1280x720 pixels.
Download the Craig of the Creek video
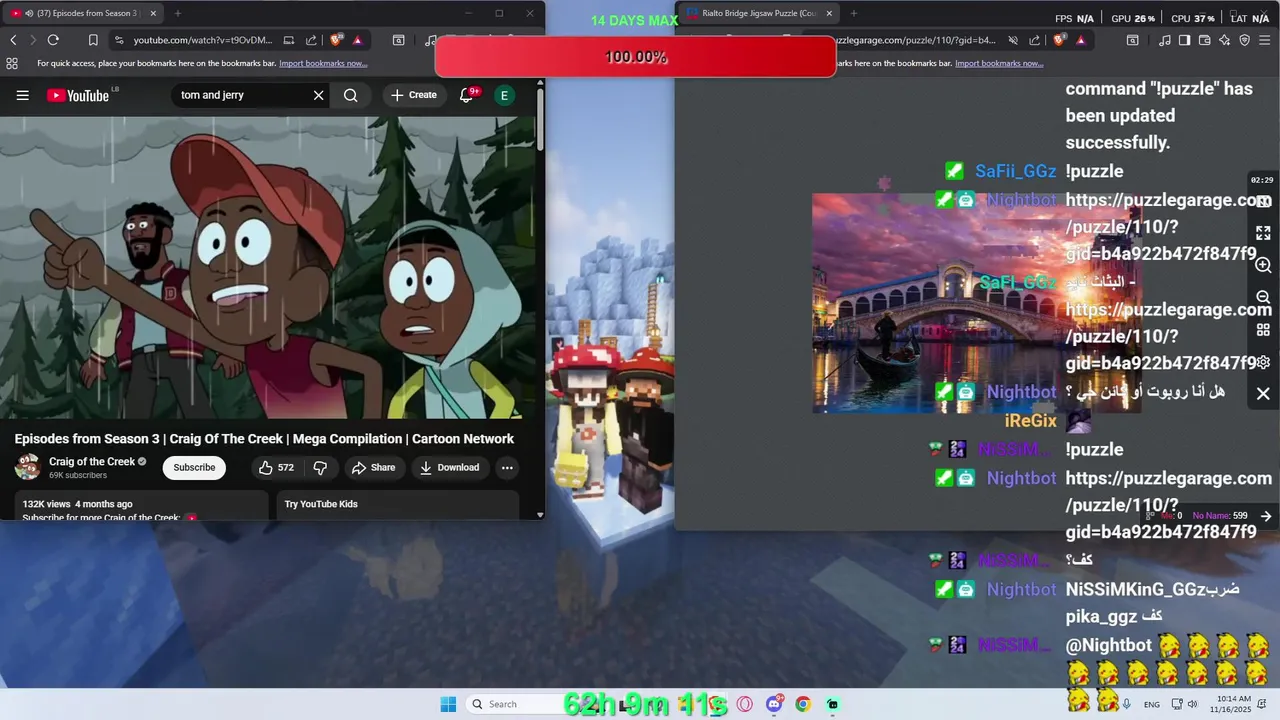(x=449, y=467)
